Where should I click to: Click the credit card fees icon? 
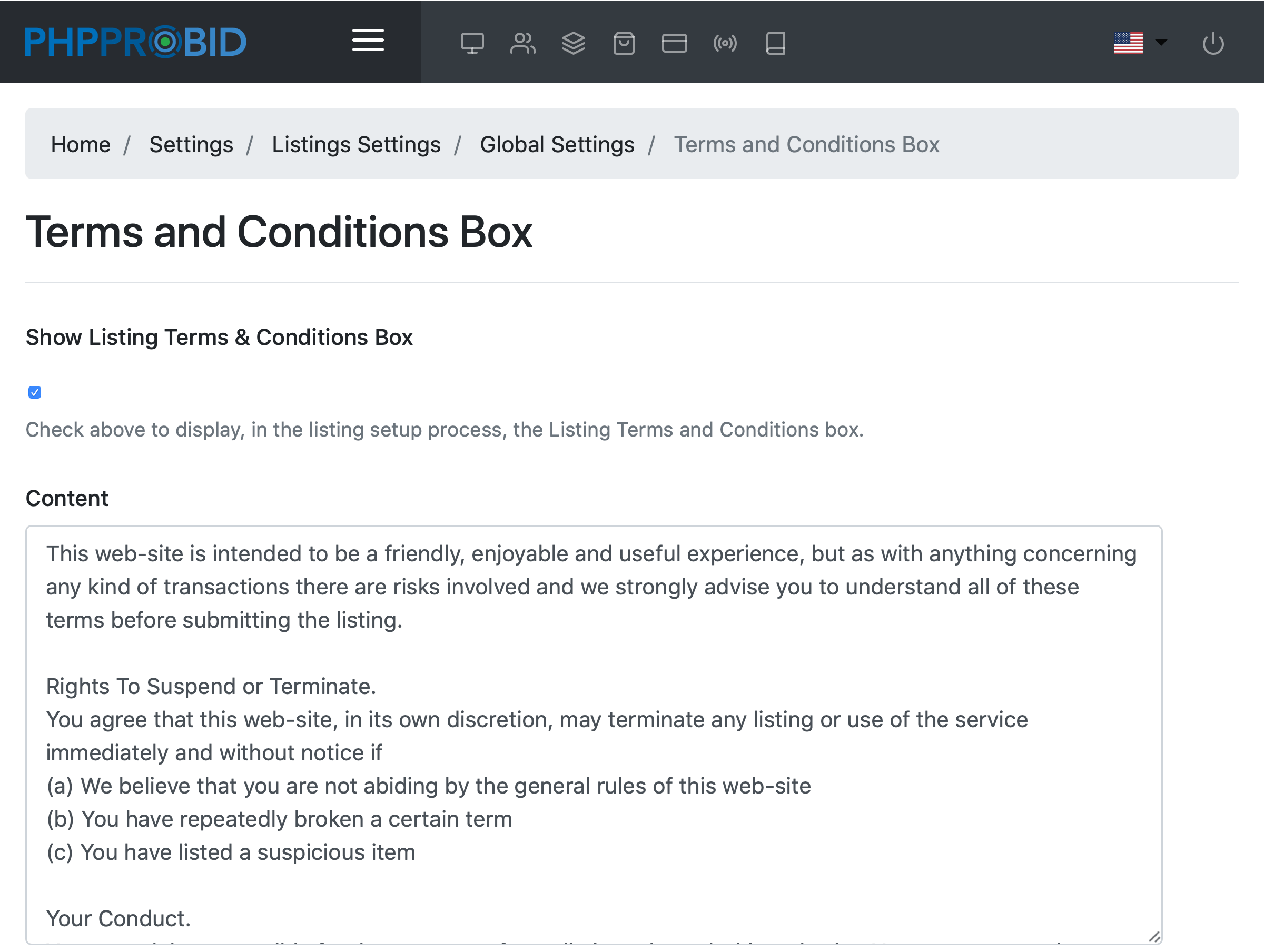tap(674, 43)
